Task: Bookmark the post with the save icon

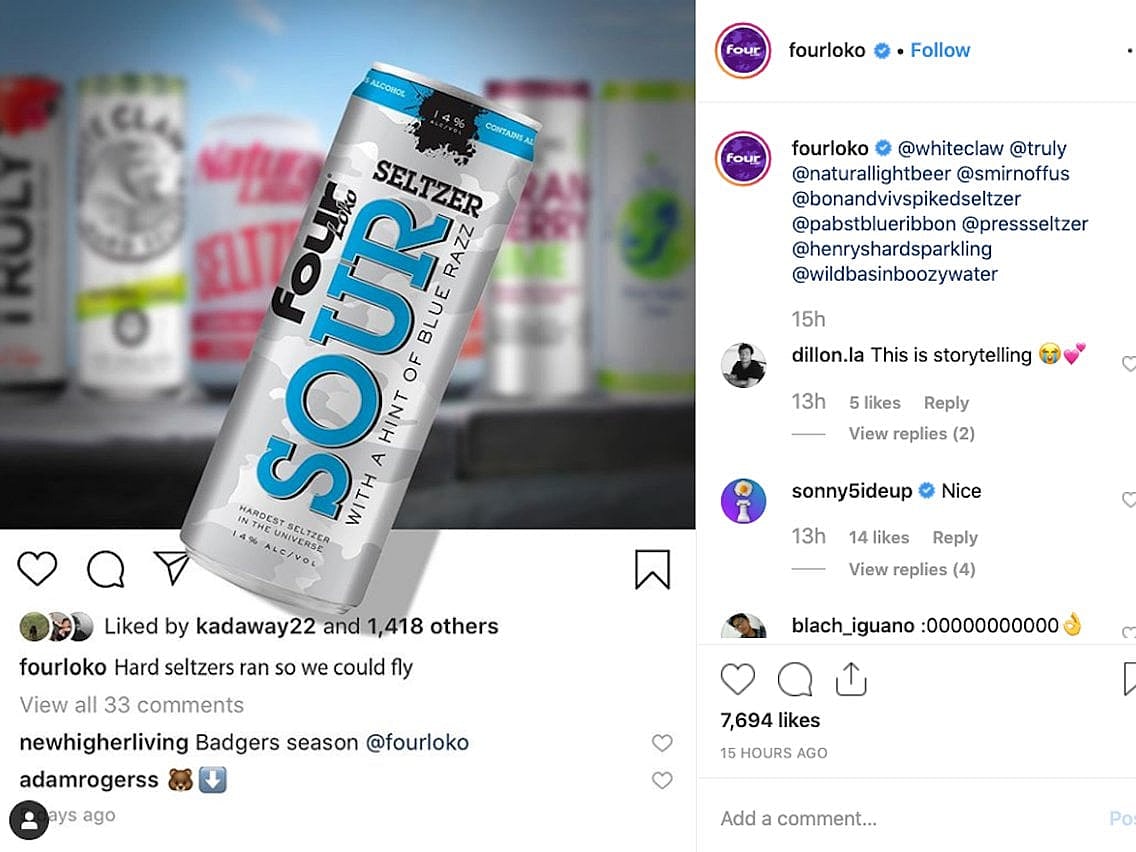Action: click(x=652, y=569)
